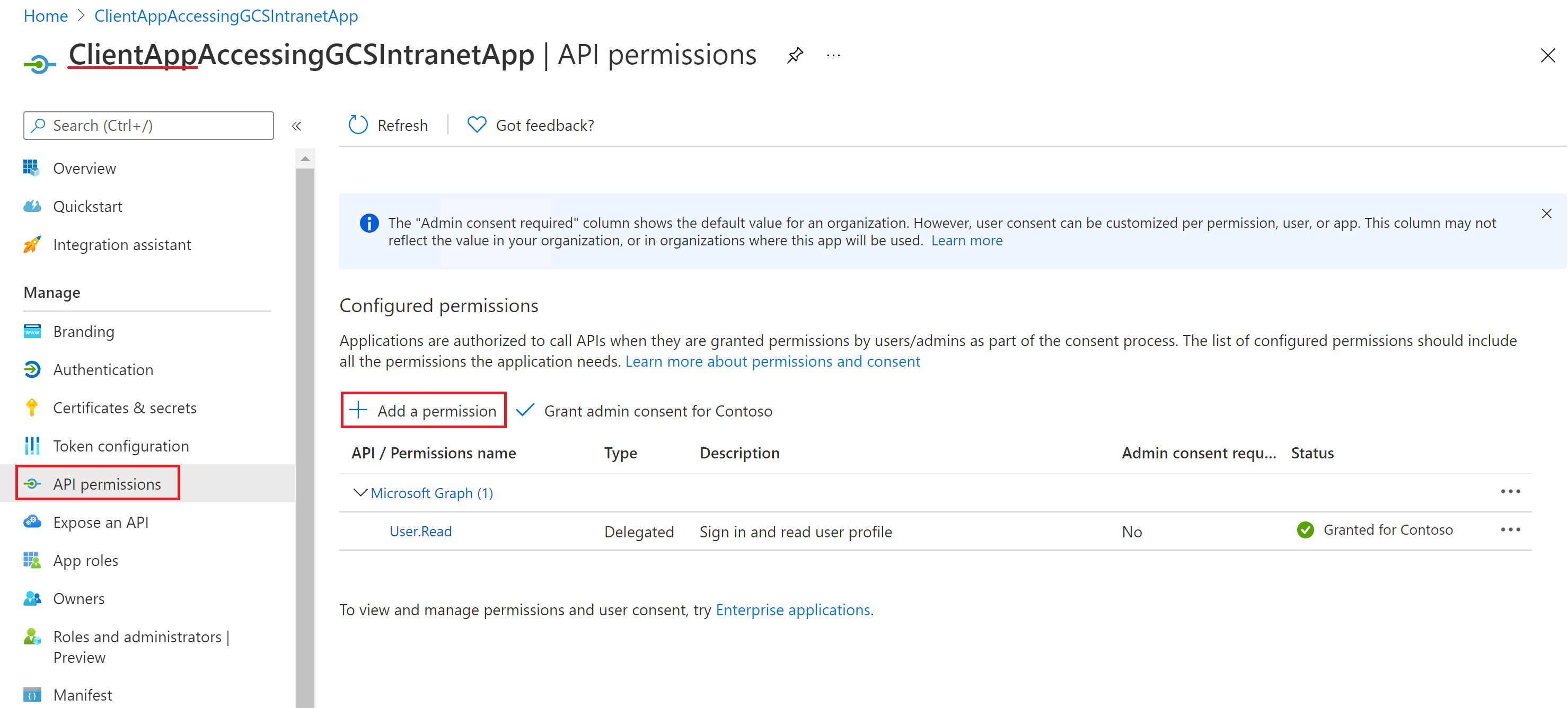This screenshot has height=708, width=1568.
Task: Go to App roles in sidebar
Action: 86,560
